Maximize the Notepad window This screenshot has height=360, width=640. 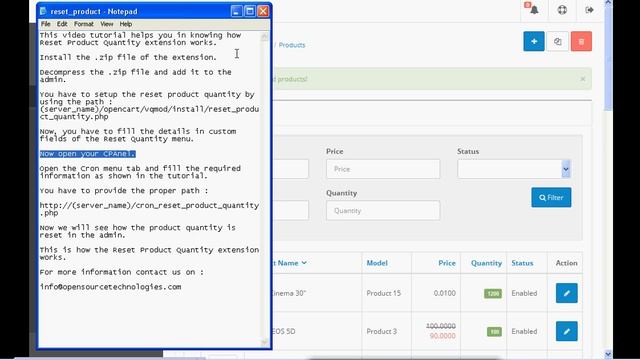click(x=250, y=11)
